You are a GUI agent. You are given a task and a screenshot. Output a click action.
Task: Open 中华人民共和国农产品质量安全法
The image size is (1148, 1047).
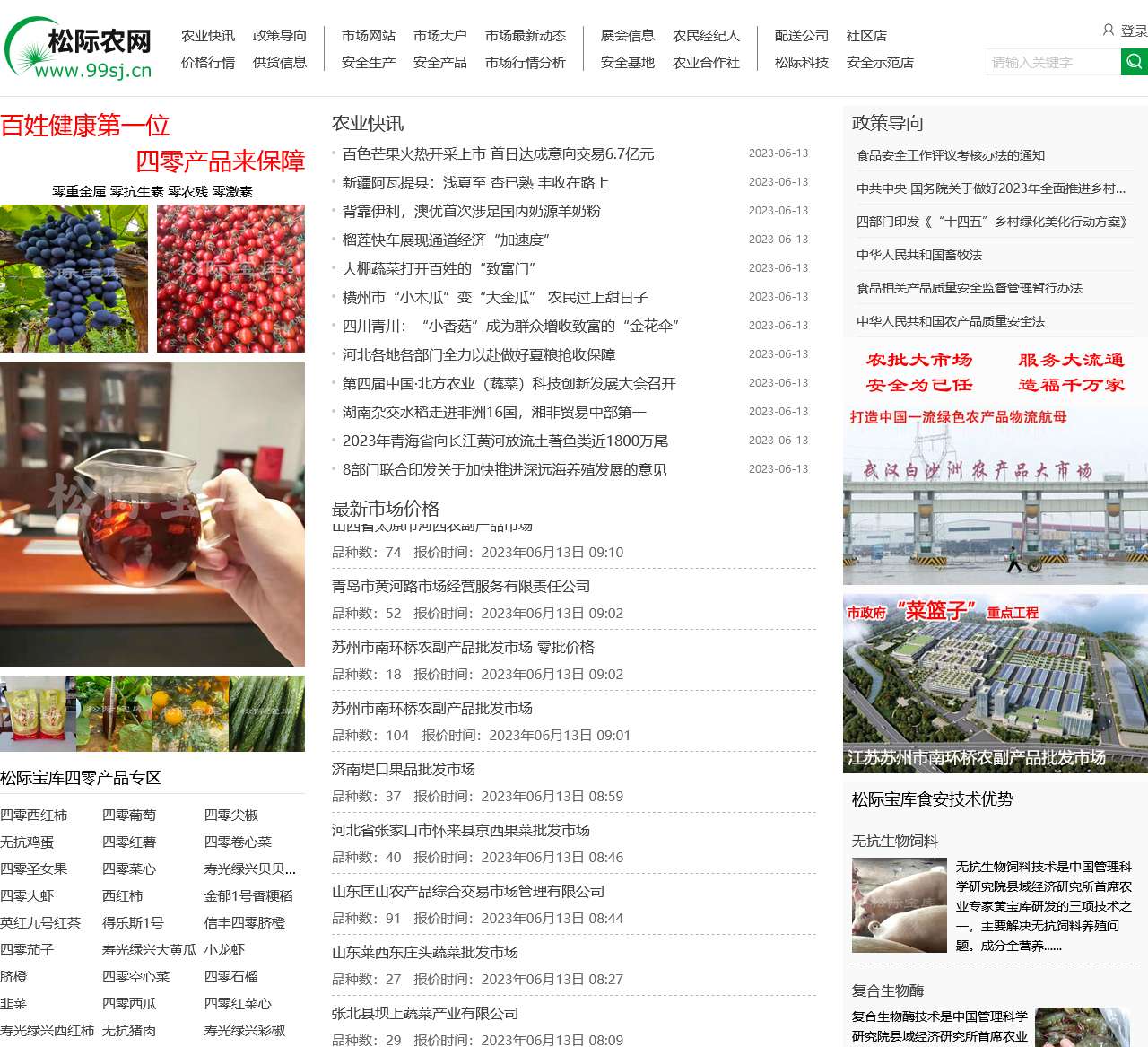[x=951, y=321]
